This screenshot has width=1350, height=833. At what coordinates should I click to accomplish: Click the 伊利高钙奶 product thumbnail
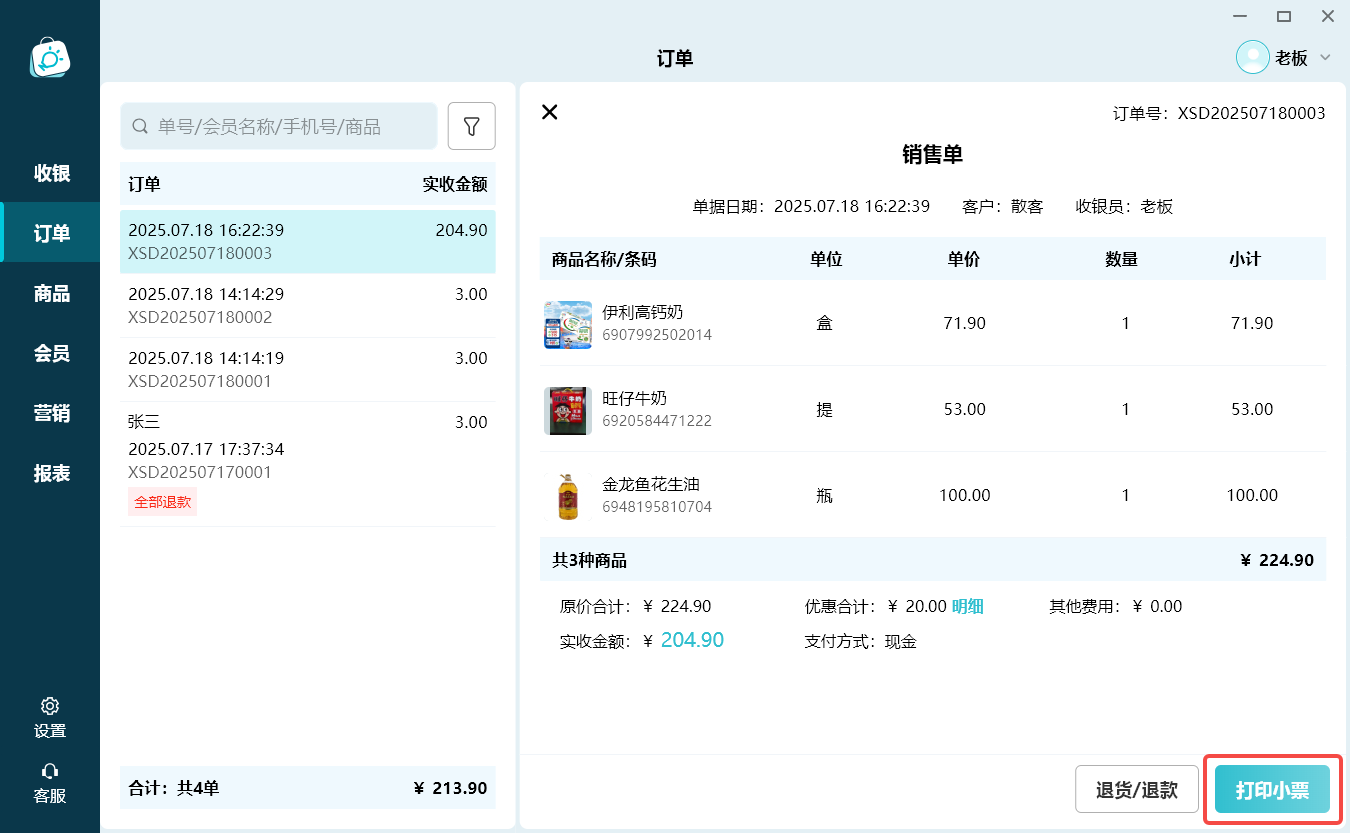(x=568, y=324)
